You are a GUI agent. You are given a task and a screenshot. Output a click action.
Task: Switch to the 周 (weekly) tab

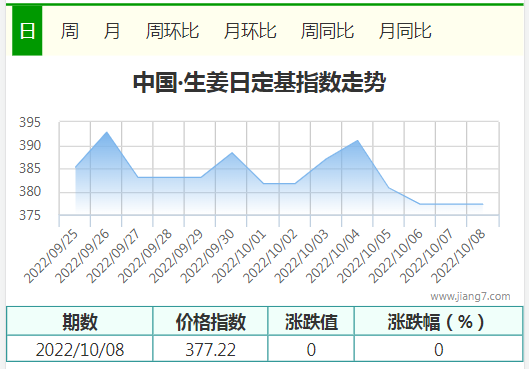pos(69,31)
